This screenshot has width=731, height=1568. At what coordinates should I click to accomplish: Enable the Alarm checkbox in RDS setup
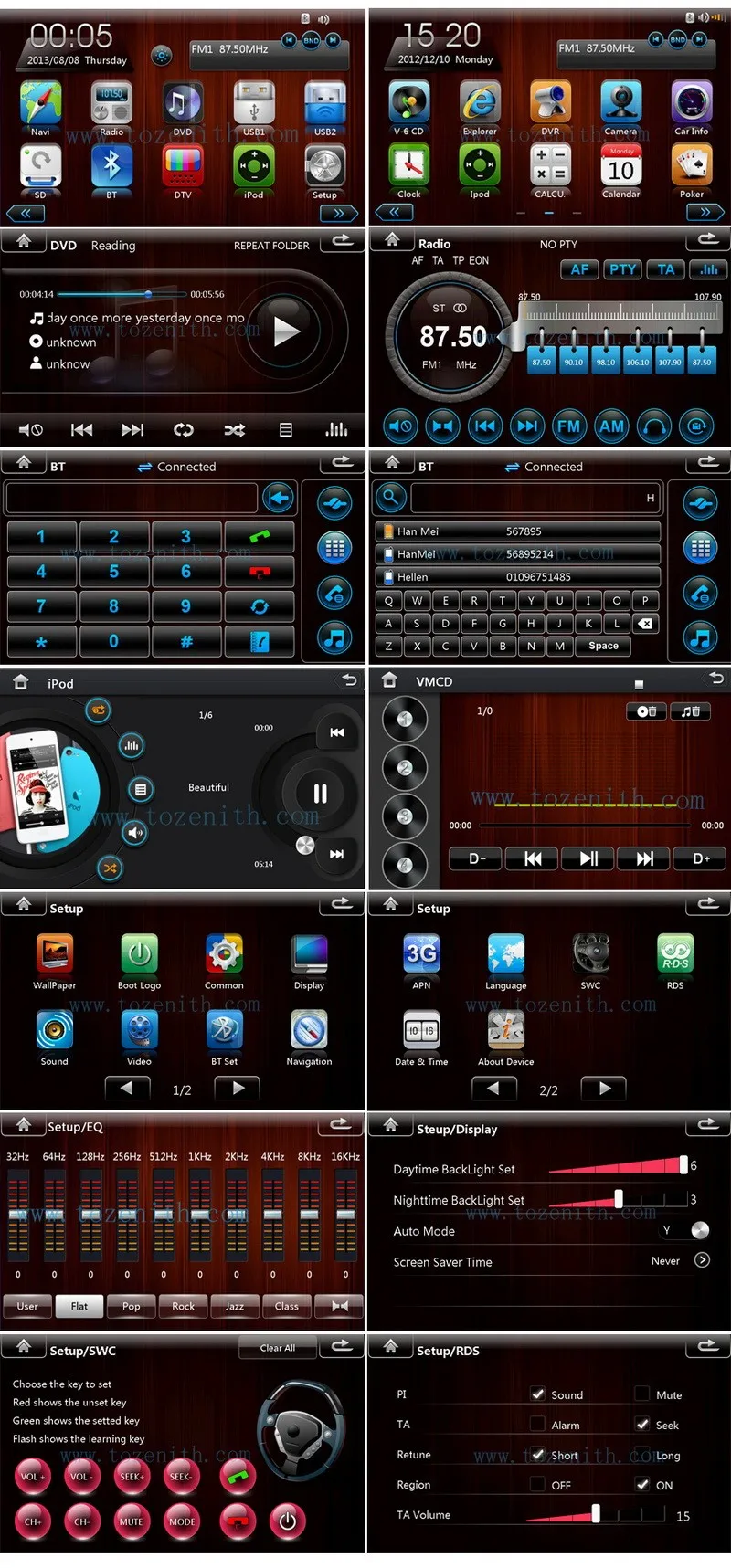(538, 1424)
